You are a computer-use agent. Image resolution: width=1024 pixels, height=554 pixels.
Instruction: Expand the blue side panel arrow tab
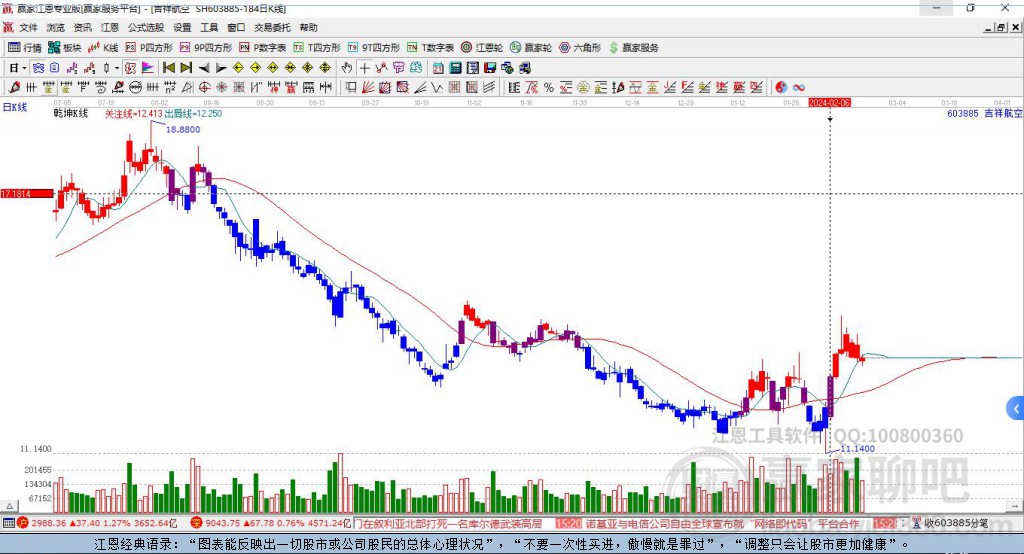[x=1016, y=409]
